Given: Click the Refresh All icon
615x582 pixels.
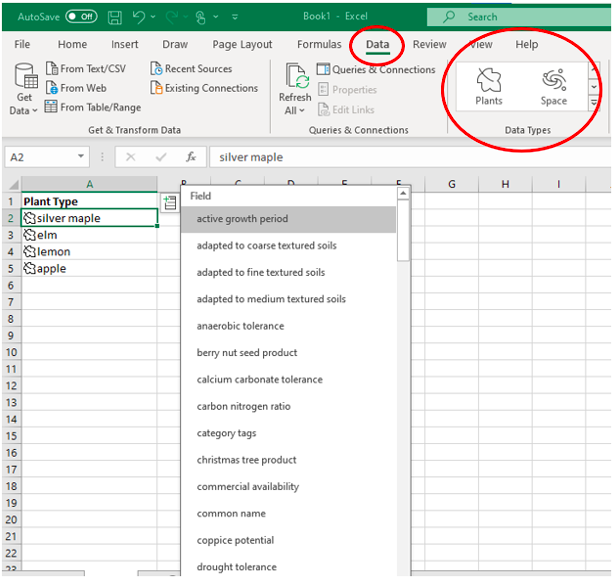Looking at the screenshot, I should [x=297, y=76].
